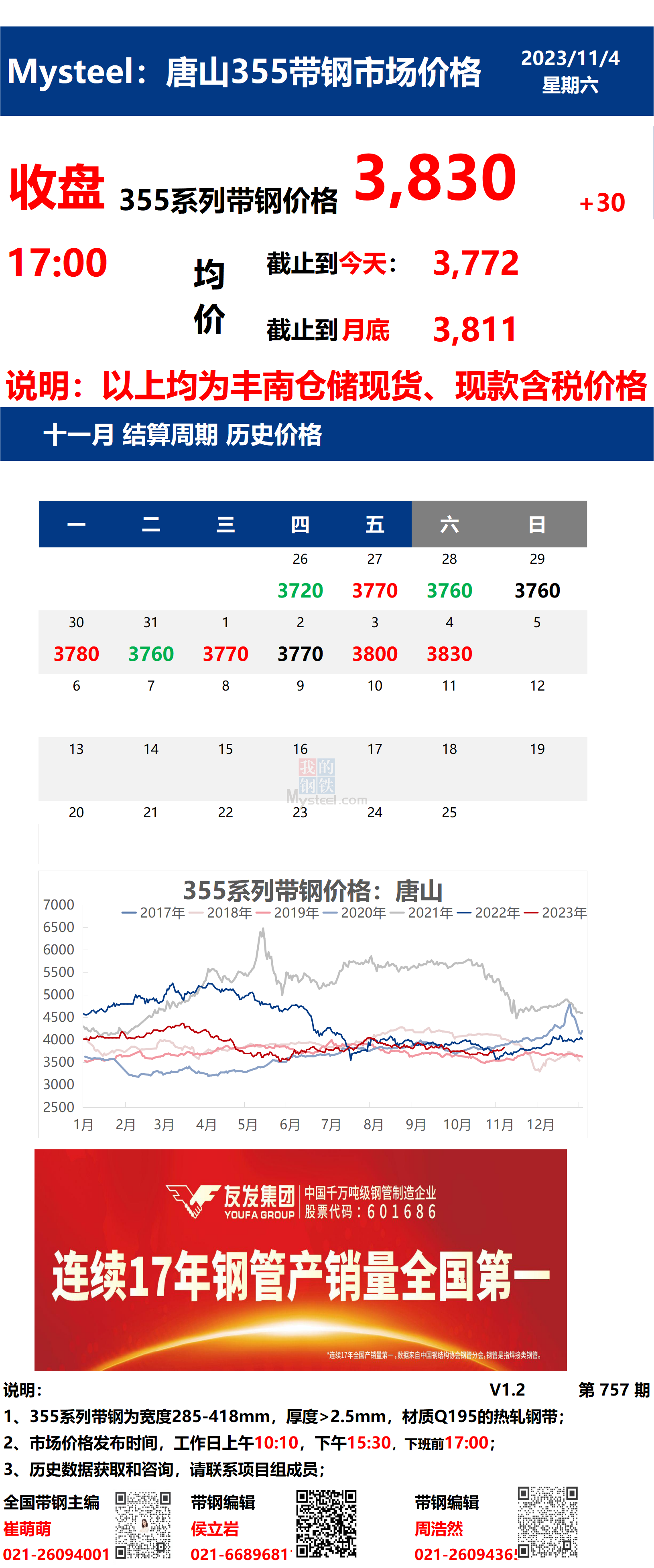Click the weekday label 星期六 in the header

[570, 85]
